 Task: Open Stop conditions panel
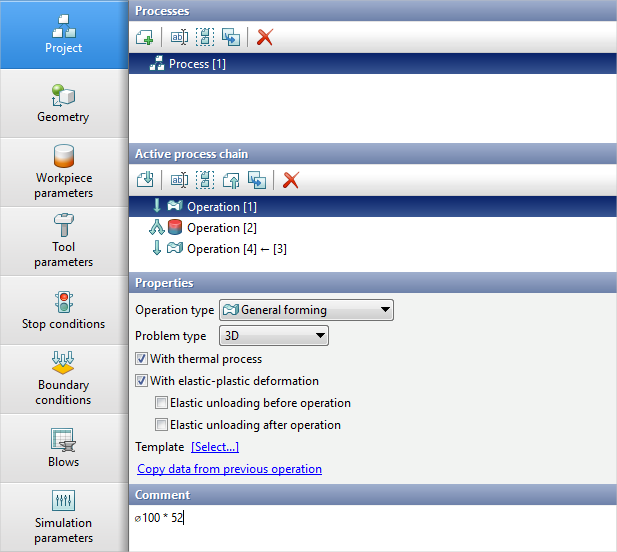(64, 310)
